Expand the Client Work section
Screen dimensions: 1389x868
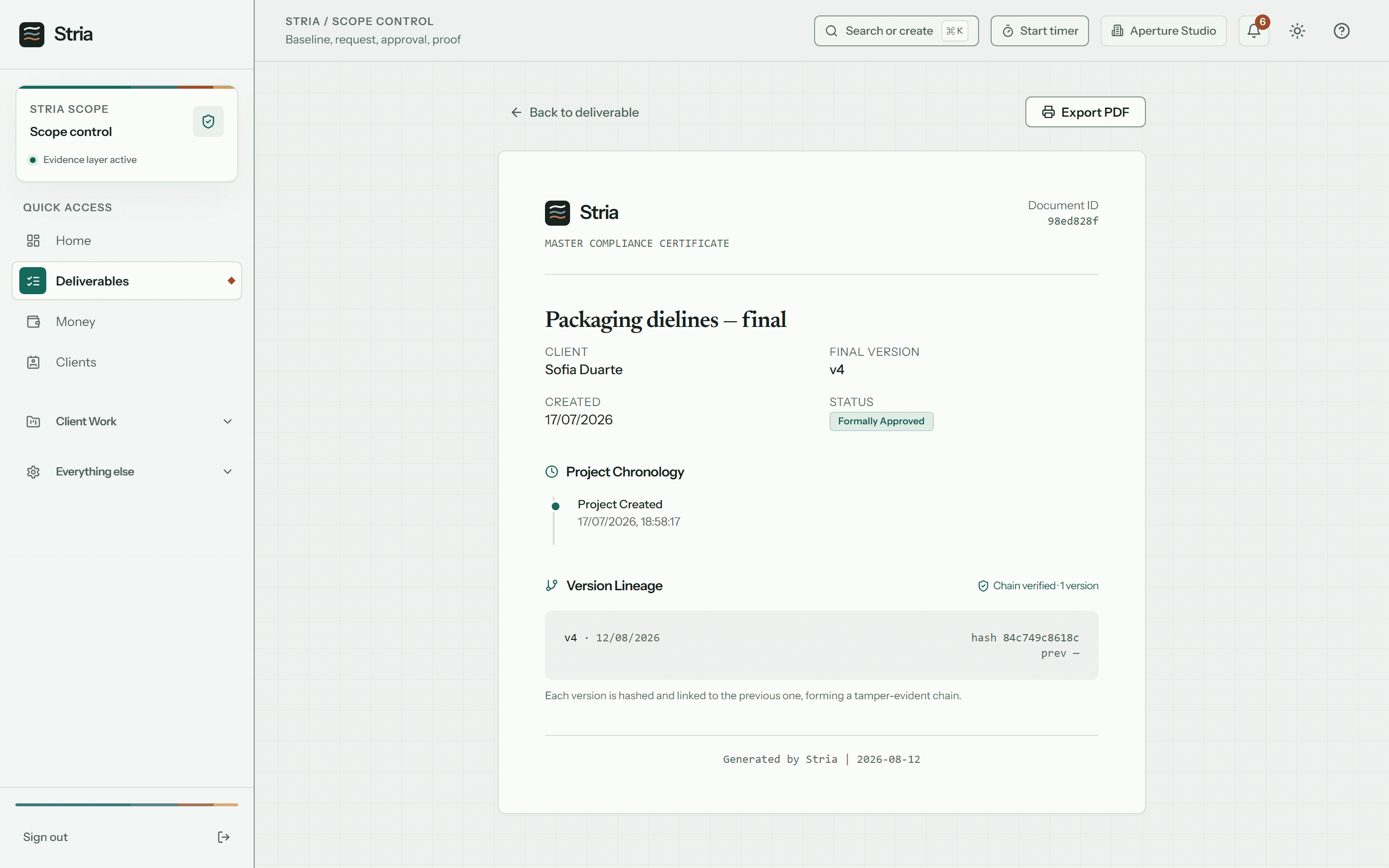coord(127,421)
